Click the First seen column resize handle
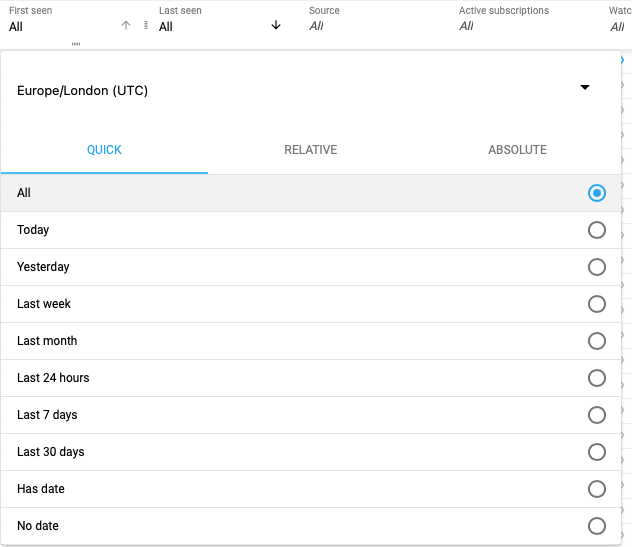This screenshot has width=632, height=547. (146, 26)
